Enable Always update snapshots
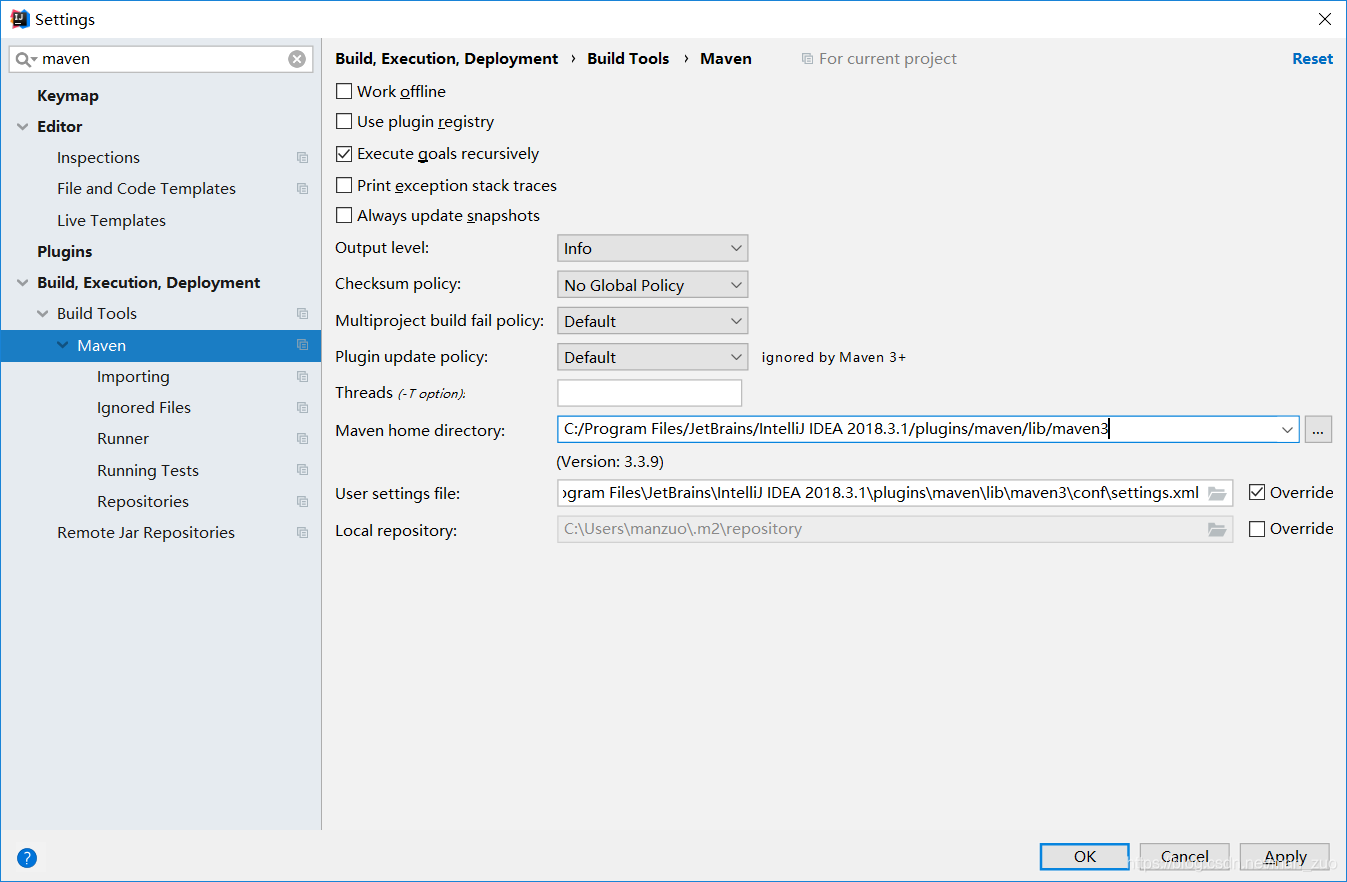The height and width of the screenshot is (882, 1347). 344,215
